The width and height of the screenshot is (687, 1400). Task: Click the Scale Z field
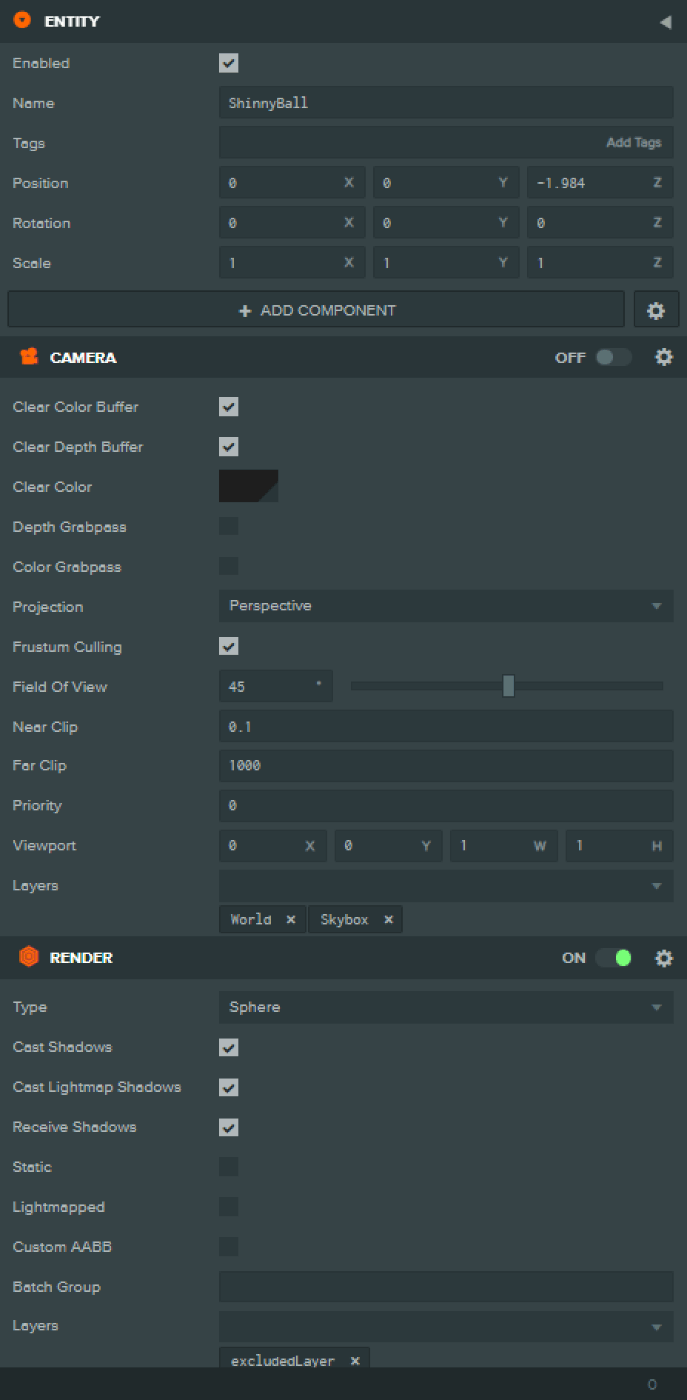pyautogui.click(x=600, y=262)
